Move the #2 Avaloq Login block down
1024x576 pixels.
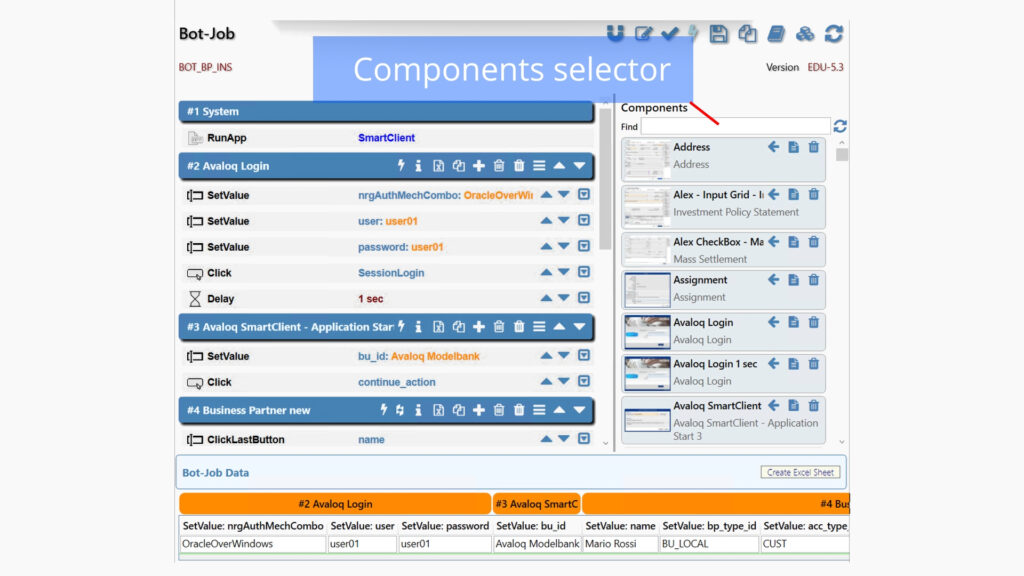[x=579, y=166]
